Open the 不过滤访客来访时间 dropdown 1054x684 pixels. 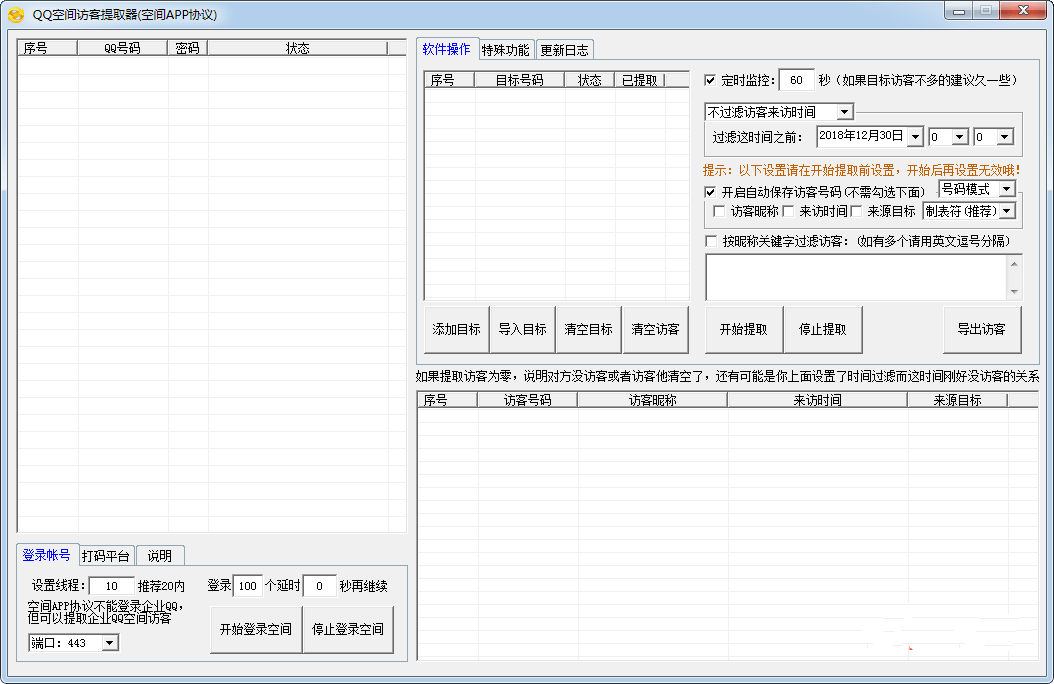[x=845, y=112]
